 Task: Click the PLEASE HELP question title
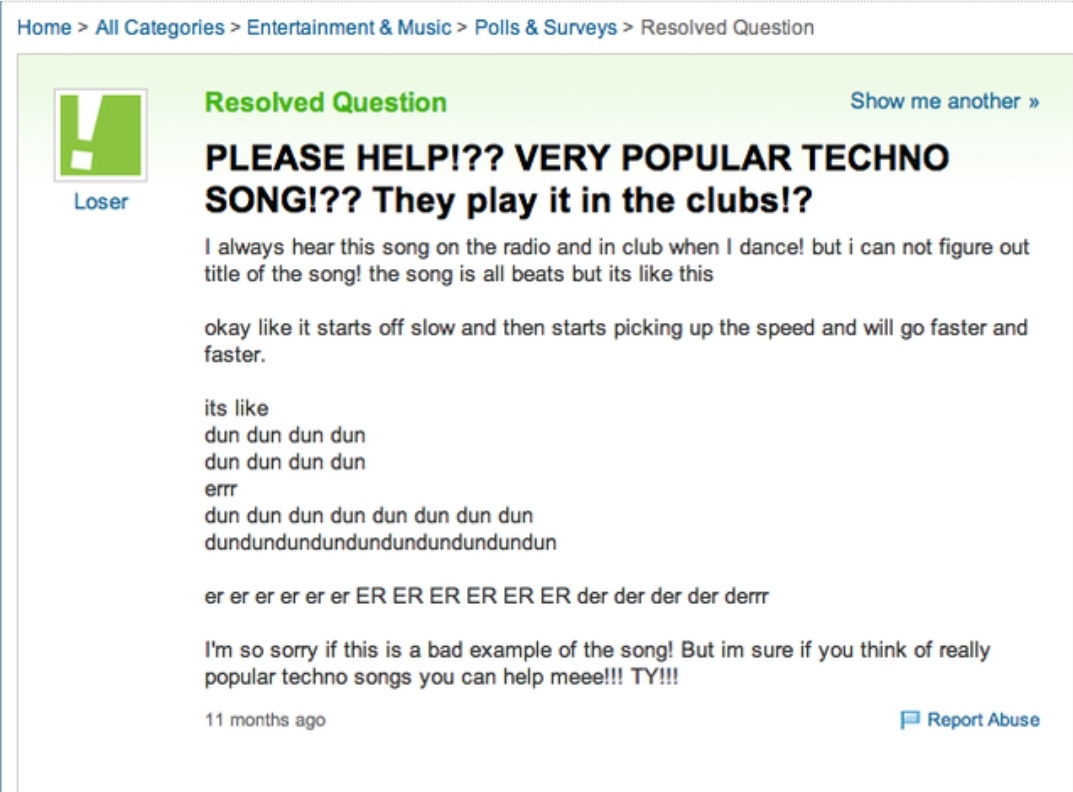pyautogui.click(x=577, y=179)
